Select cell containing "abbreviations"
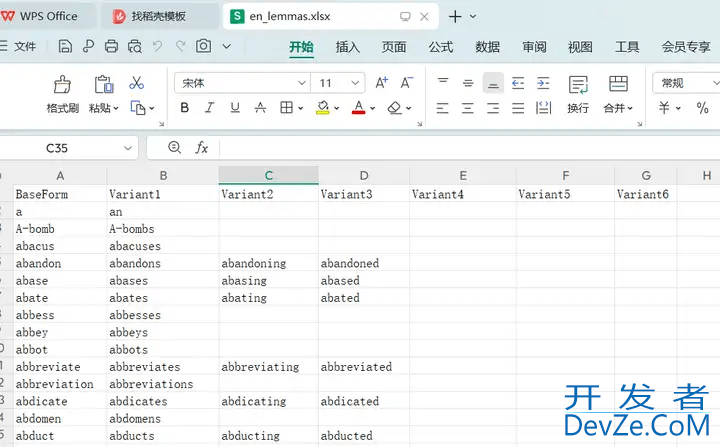Screen dimensions: 720x447 pos(163,384)
